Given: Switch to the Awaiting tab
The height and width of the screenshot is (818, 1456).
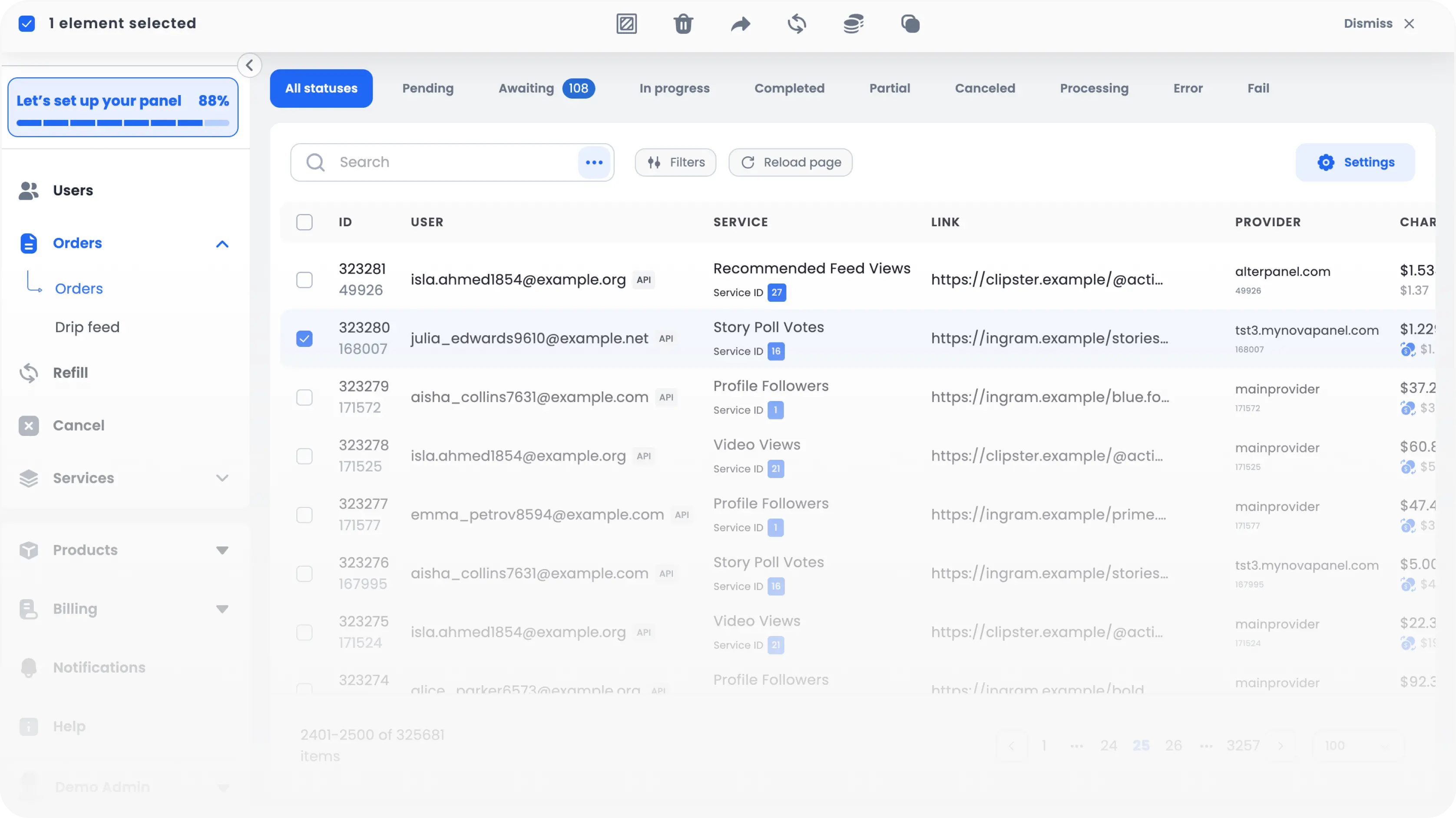Looking at the screenshot, I should tap(546, 89).
